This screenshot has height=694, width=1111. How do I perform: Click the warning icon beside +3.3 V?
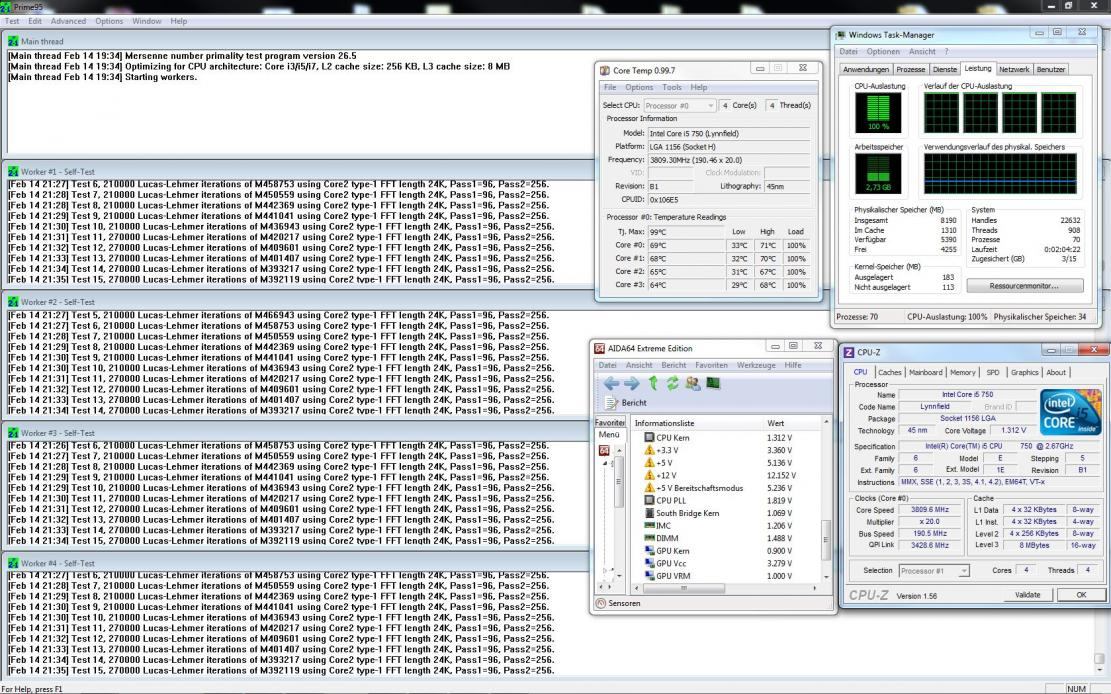click(648, 450)
